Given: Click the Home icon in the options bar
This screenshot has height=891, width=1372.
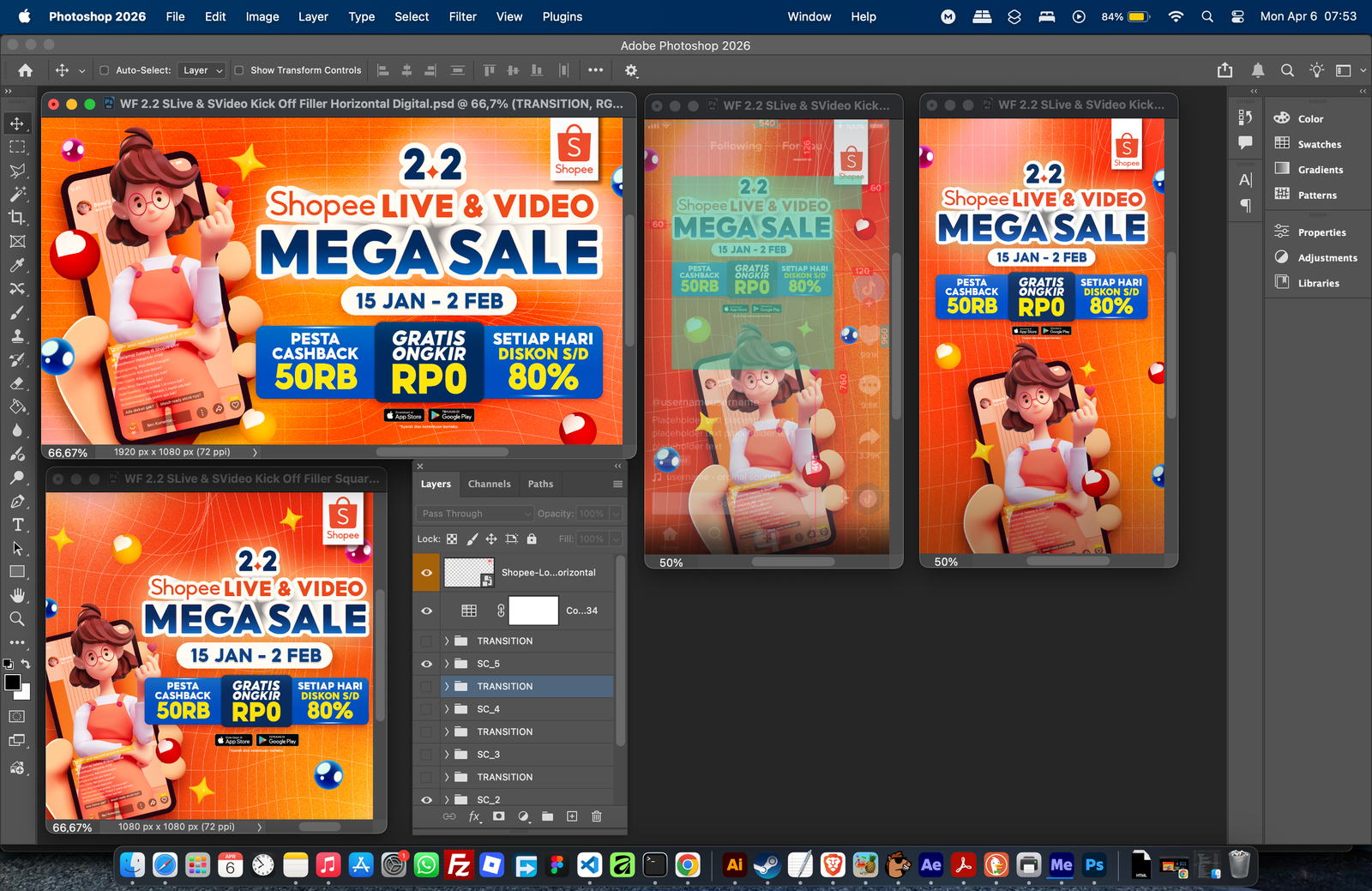Looking at the screenshot, I should (x=26, y=70).
